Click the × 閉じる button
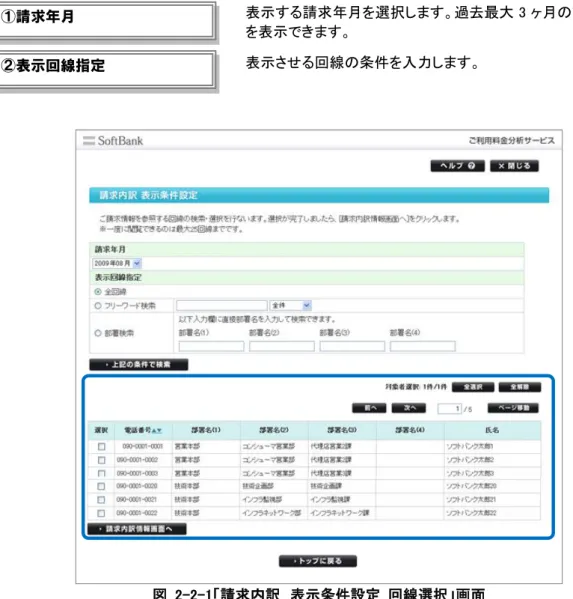The image size is (573, 599). (x=514, y=166)
